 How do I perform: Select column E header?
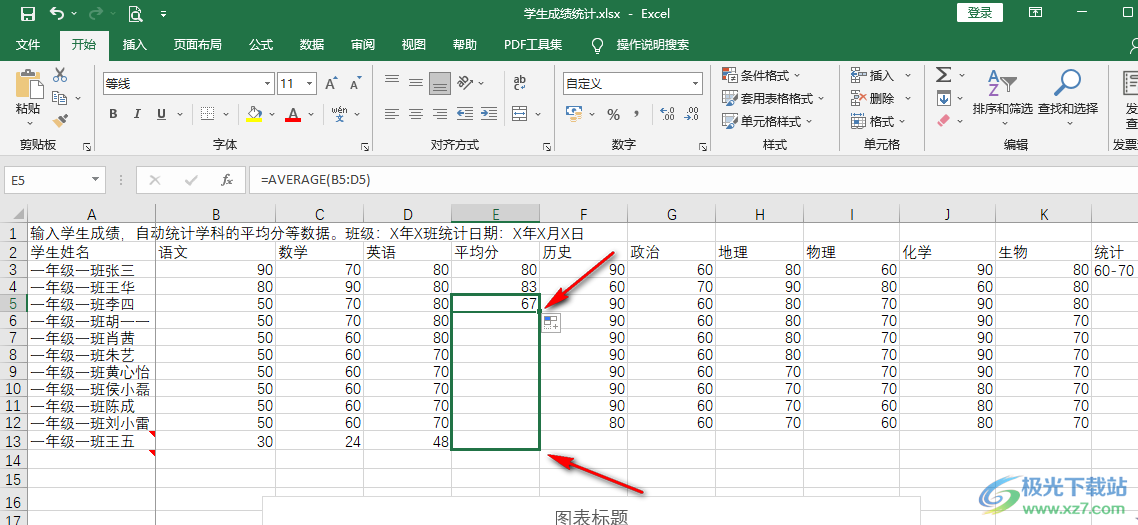tap(495, 213)
